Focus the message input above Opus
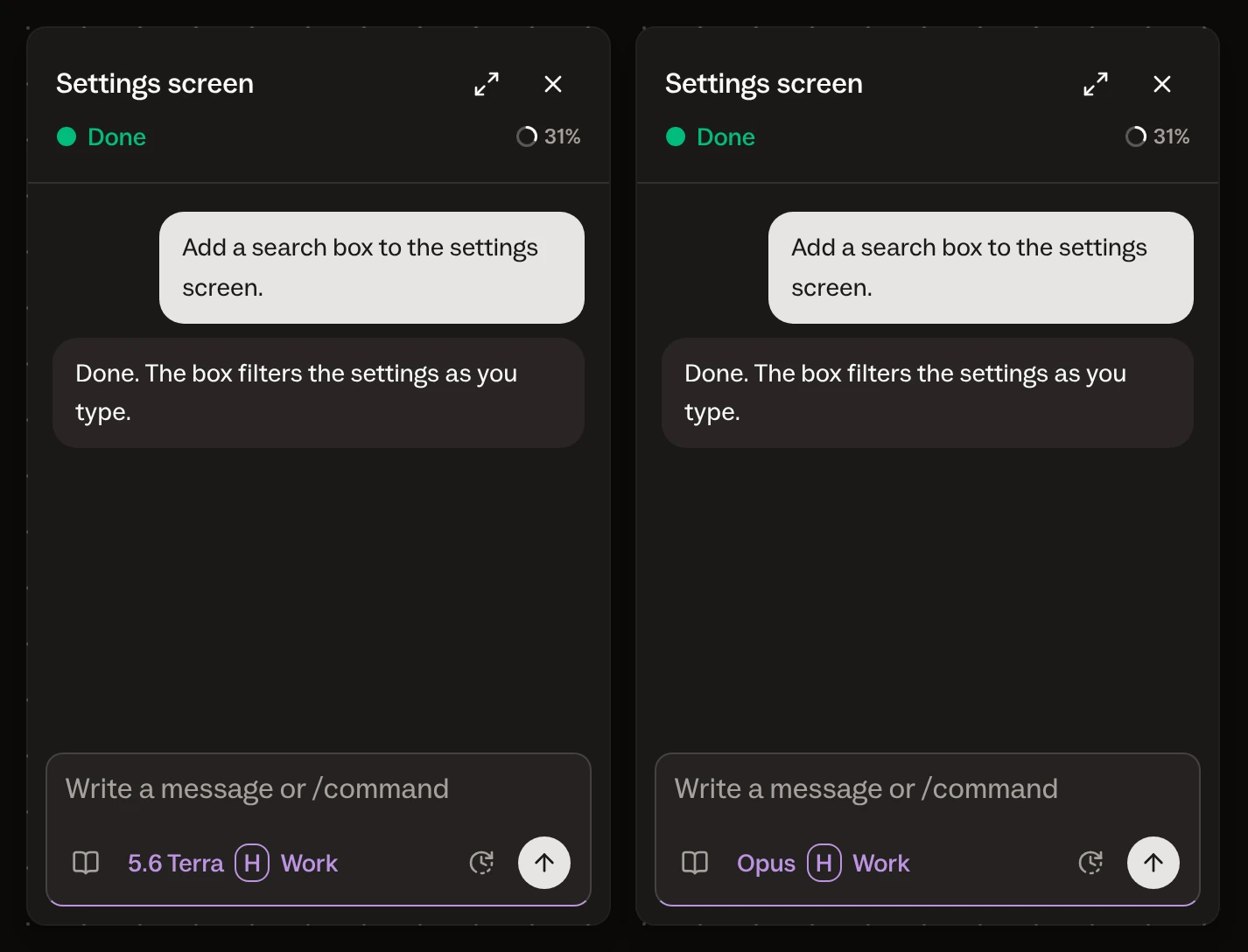The width and height of the screenshot is (1248, 952). (x=928, y=789)
